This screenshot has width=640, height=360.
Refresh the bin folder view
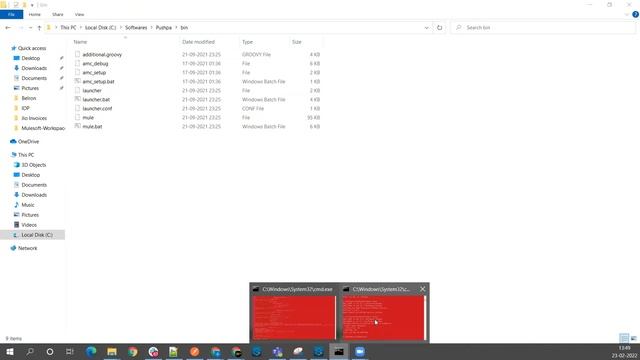tap(439, 28)
